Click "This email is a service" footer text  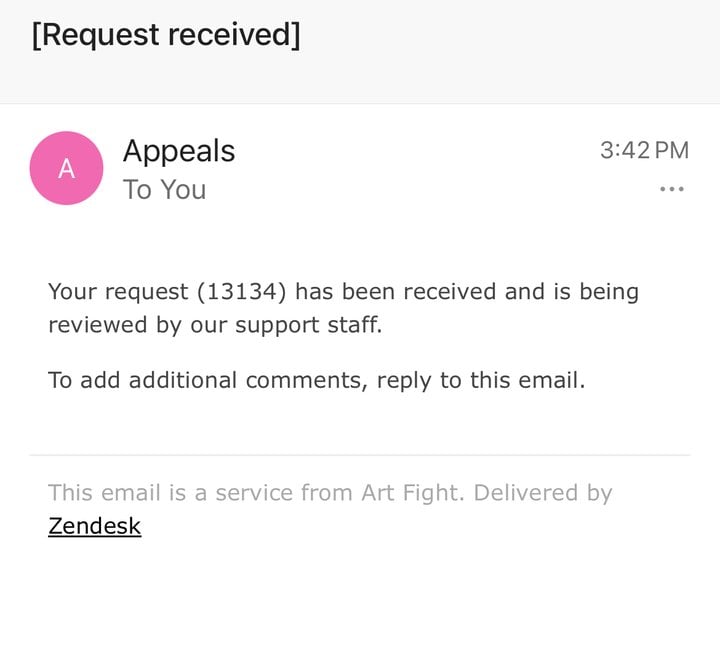(x=160, y=493)
